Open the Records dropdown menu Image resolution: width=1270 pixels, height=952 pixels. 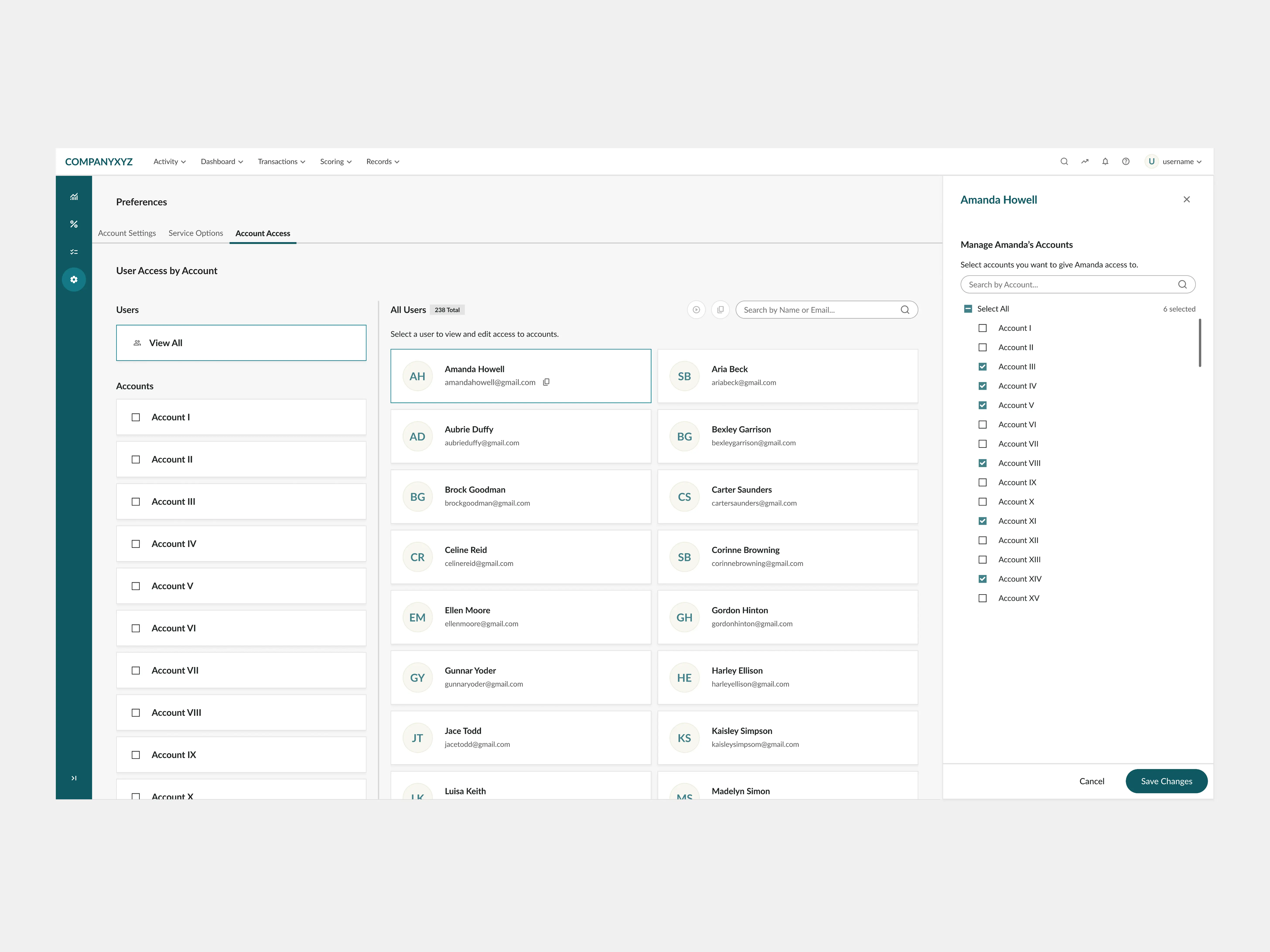(382, 162)
